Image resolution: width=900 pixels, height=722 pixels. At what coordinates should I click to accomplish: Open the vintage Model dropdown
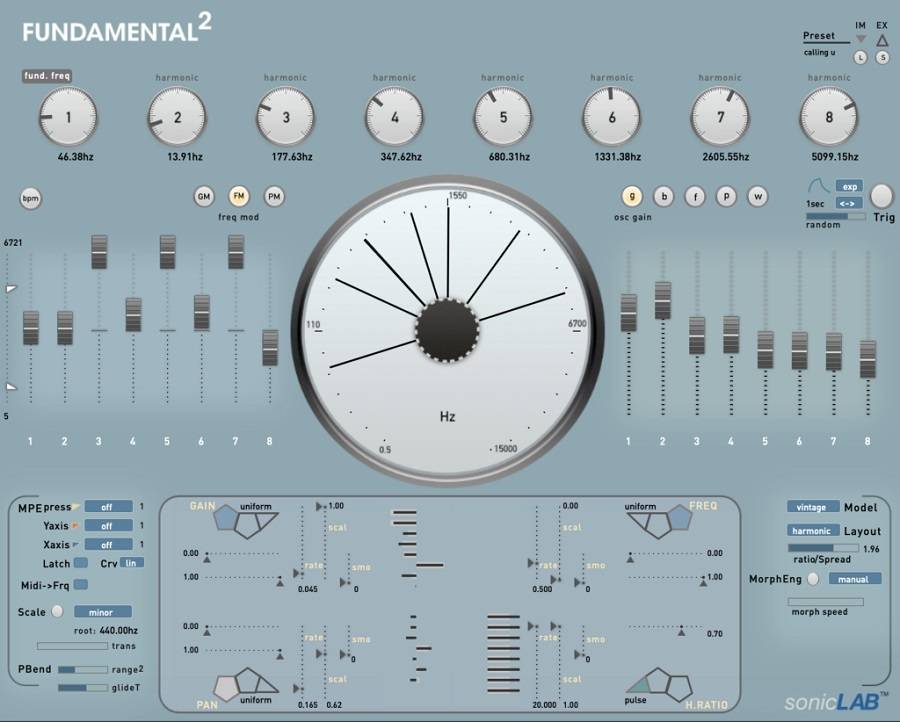812,507
